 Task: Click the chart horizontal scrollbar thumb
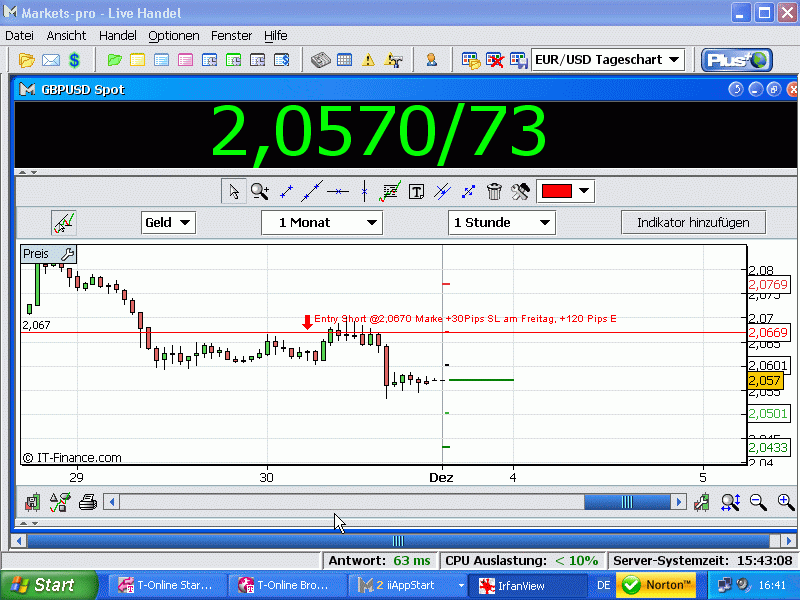click(x=627, y=502)
